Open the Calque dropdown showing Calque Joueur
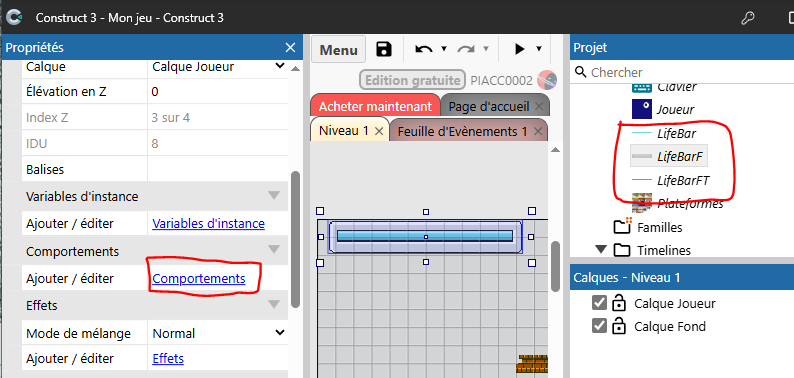Viewport: 794px width, 378px height. pyautogui.click(x=218, y=66)
